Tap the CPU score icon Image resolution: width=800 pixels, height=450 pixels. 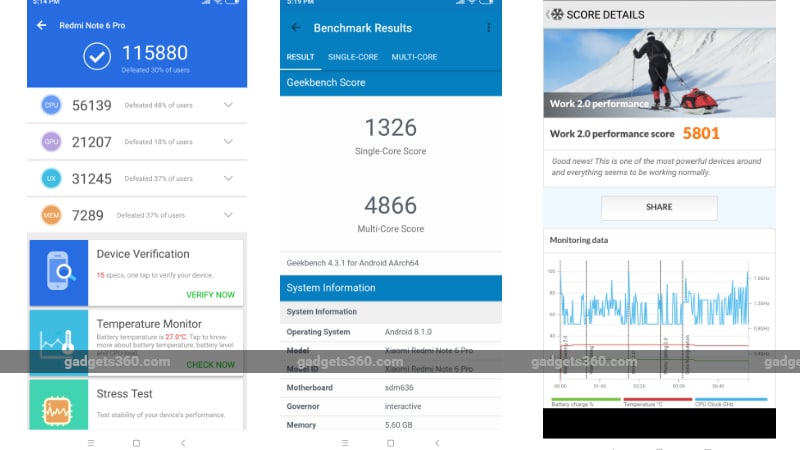51,105
